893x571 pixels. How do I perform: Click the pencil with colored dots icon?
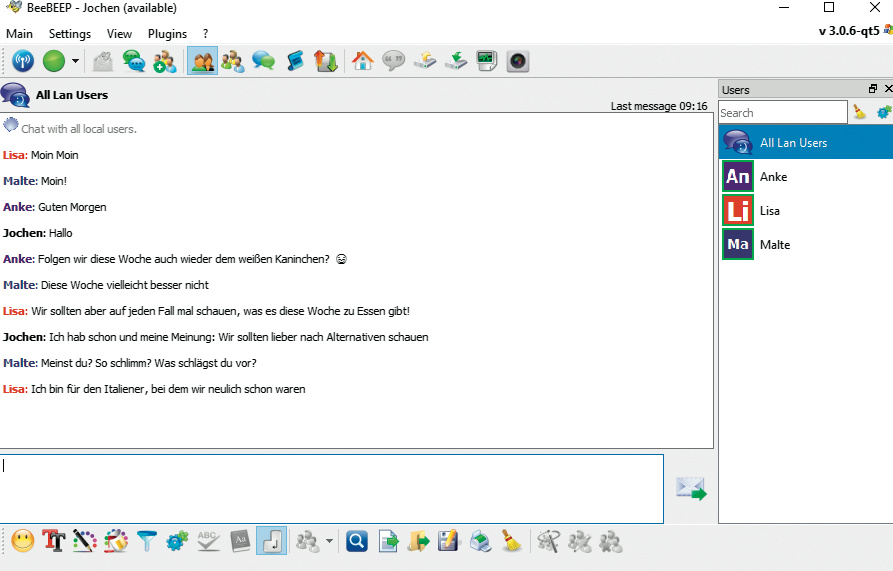click(84, 541)
